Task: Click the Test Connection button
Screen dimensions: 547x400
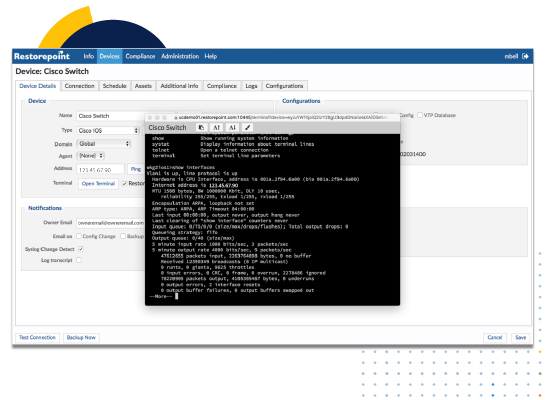Action: coord(37,338)
